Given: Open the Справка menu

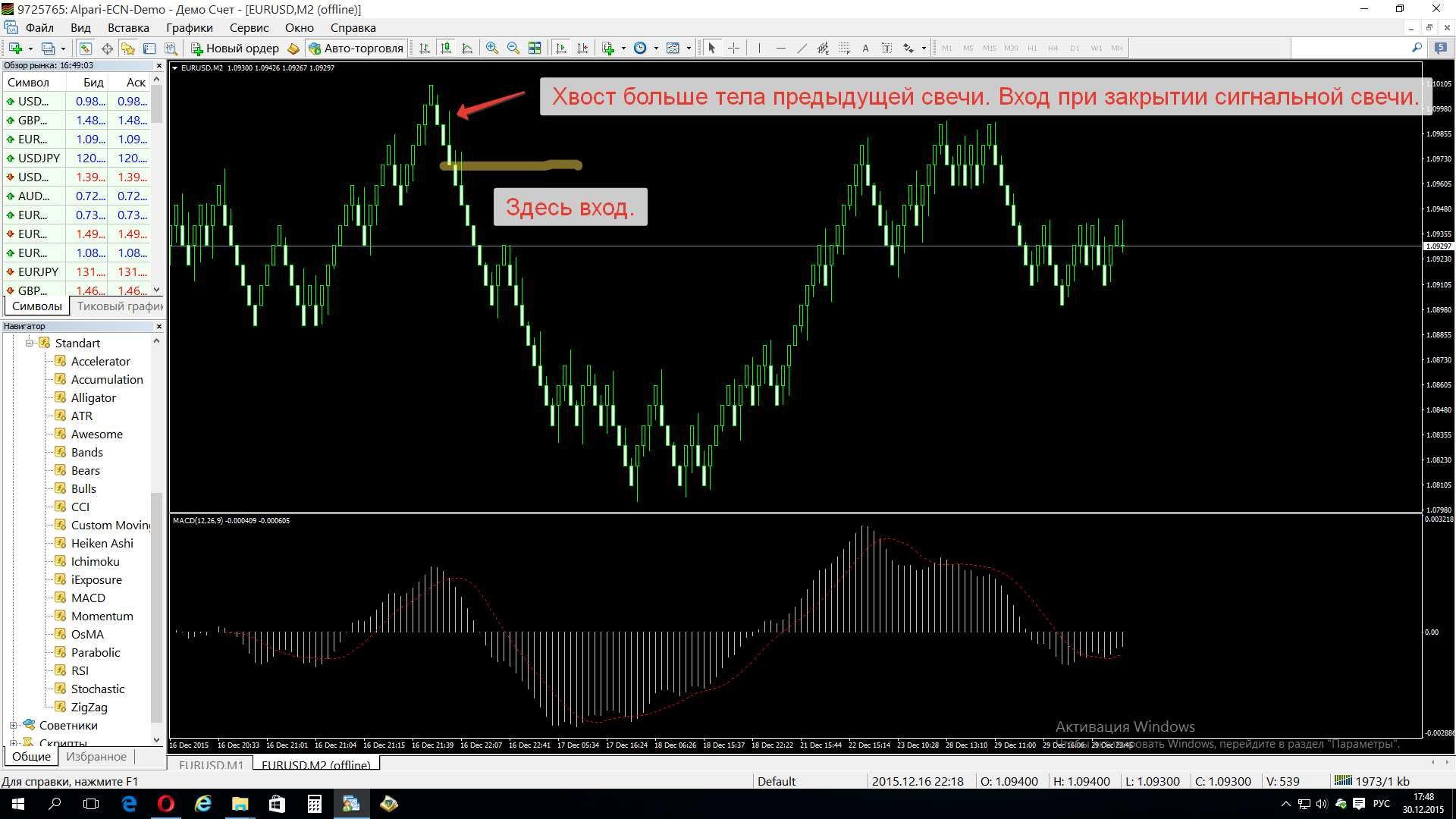Looking at the screenshot, I should 353,28.
